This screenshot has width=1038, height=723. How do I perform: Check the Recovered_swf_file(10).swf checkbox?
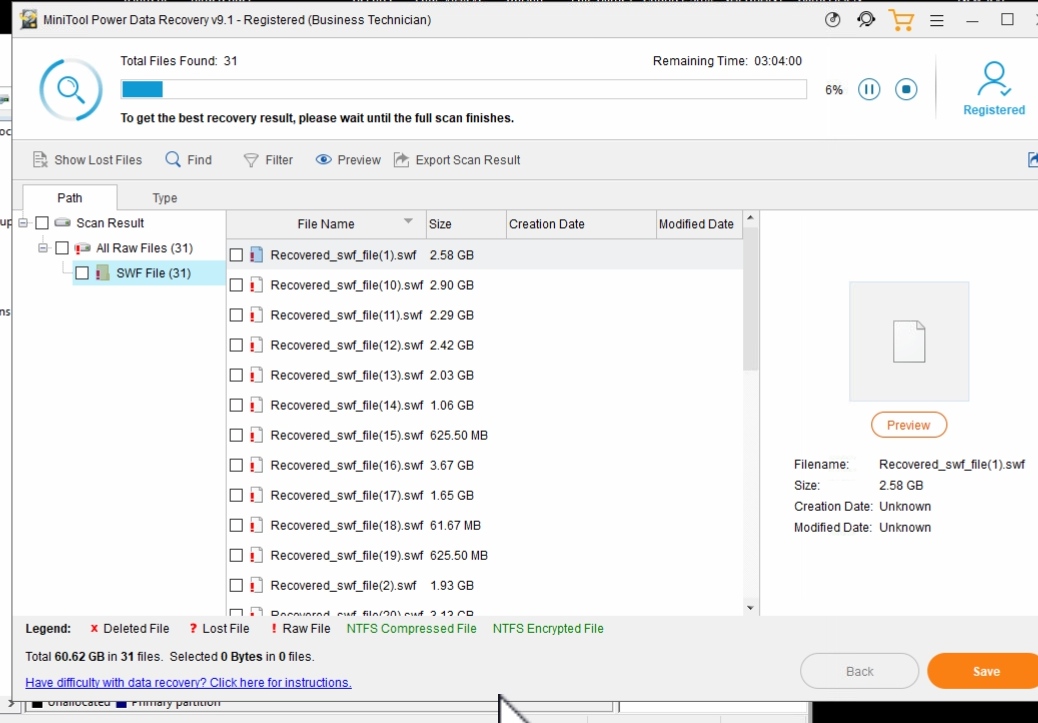click(236, 285)
